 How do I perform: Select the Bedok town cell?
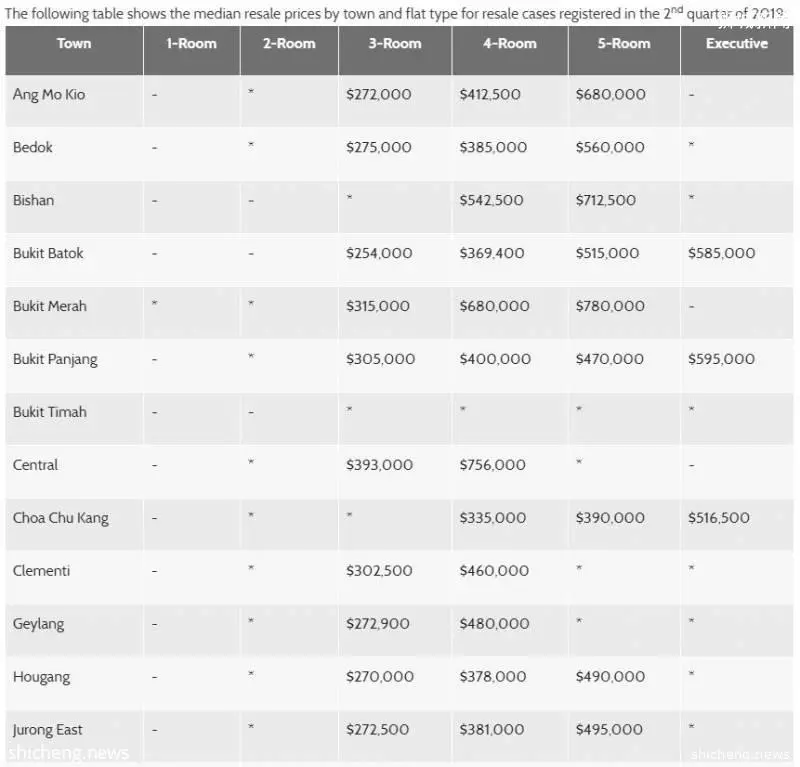click(74, 154)
